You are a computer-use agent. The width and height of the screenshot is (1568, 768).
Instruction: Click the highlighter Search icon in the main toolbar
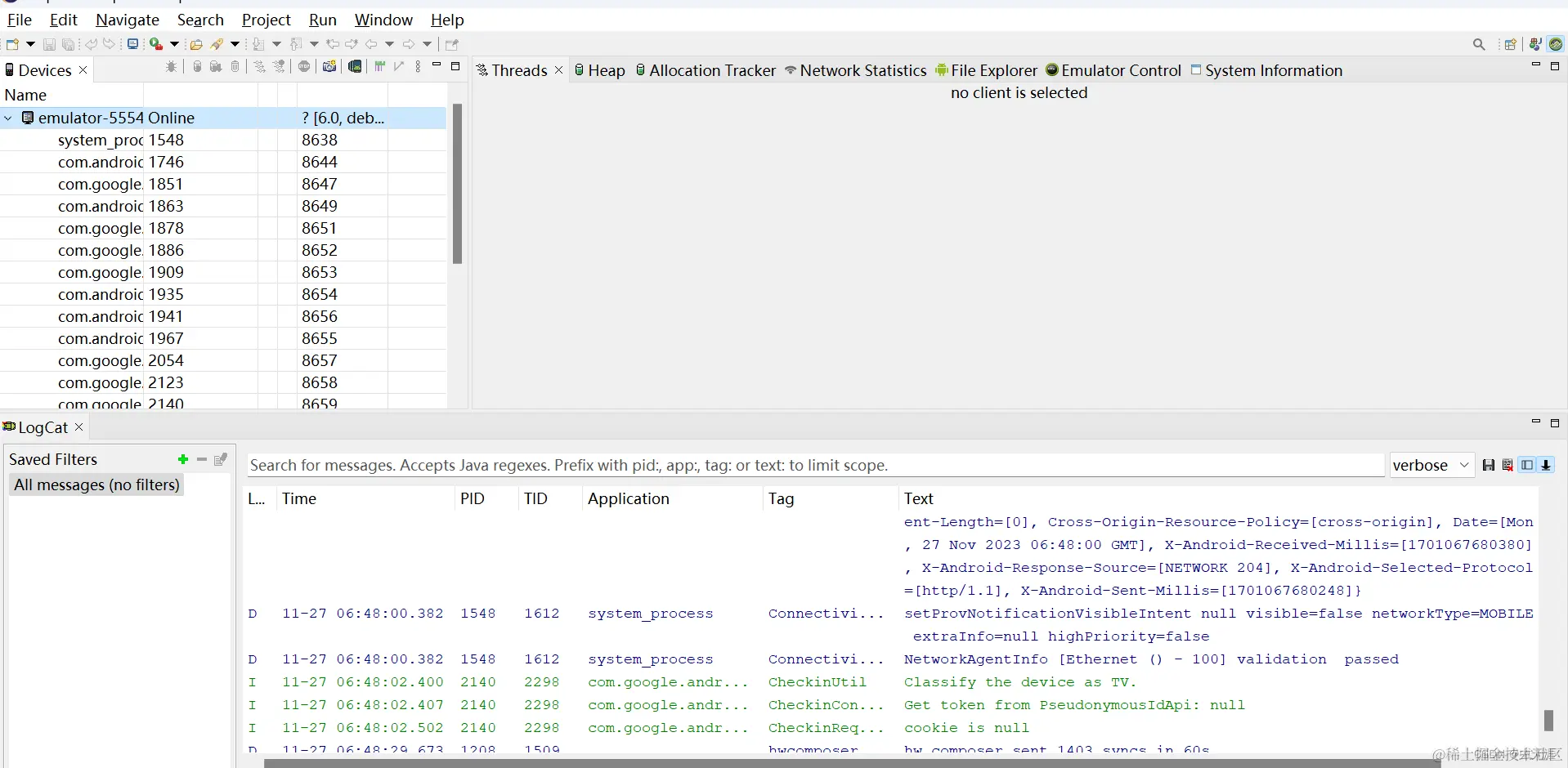217,44
